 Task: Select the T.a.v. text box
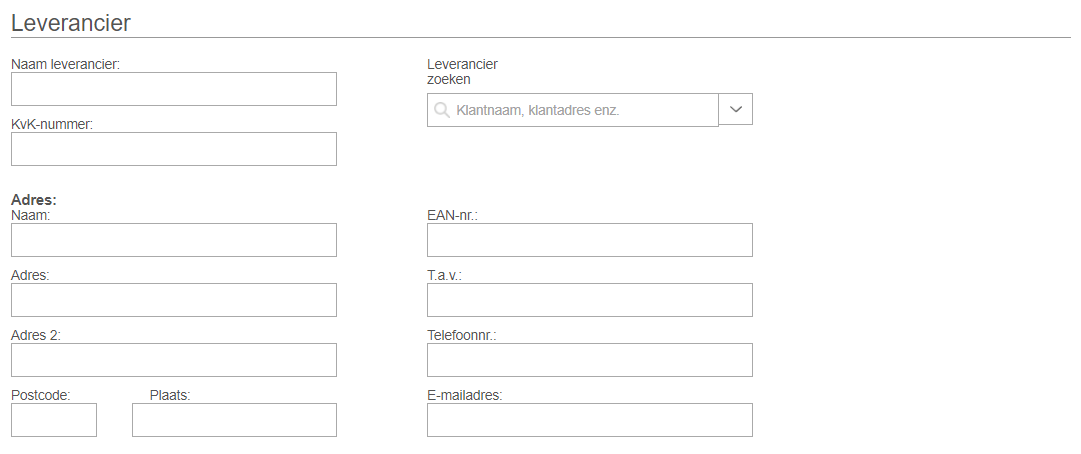[x=589, y=300]
